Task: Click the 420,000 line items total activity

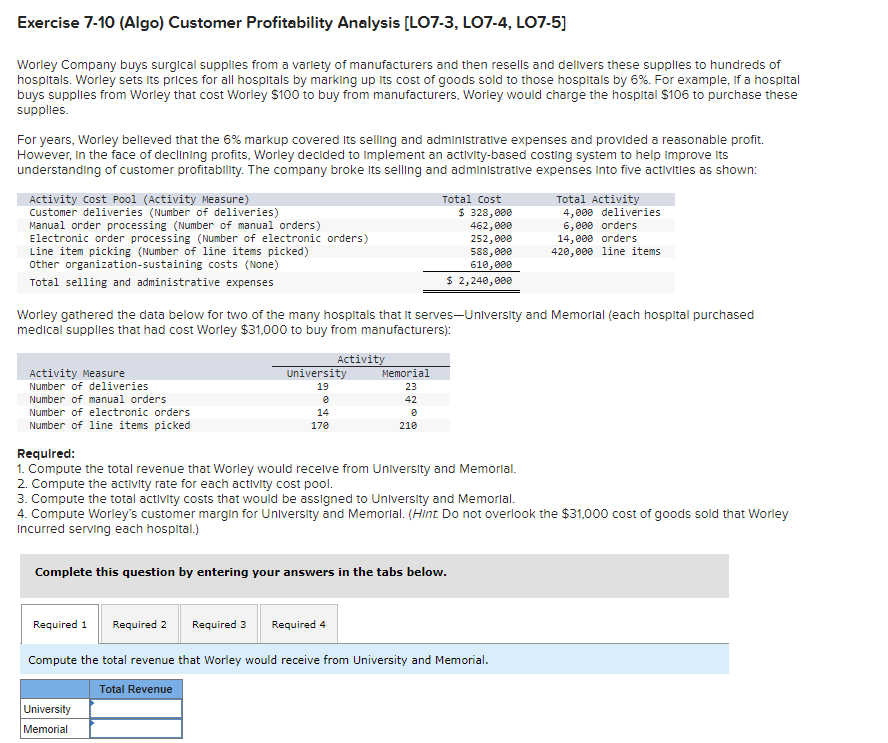Action: 605,251
